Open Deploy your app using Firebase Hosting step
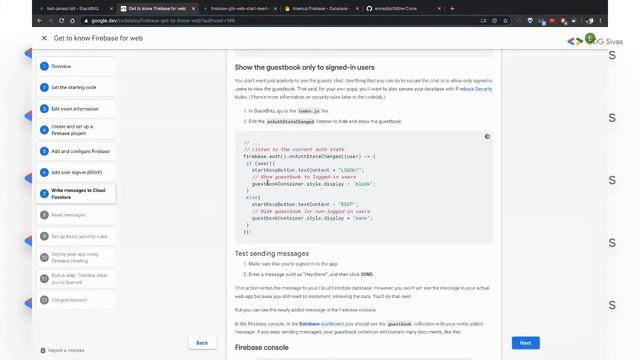640x360 pixels. (x=76, y=257)
